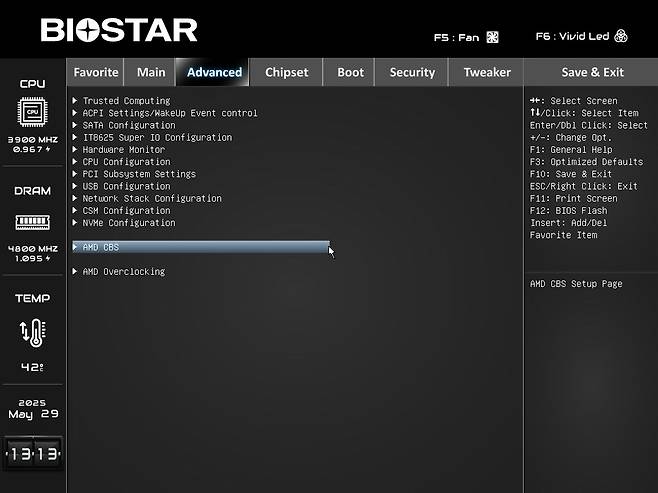This screenshot has width=658, height=493.
Task: Open the Vivid LED icon
Action: pos(621,36)
